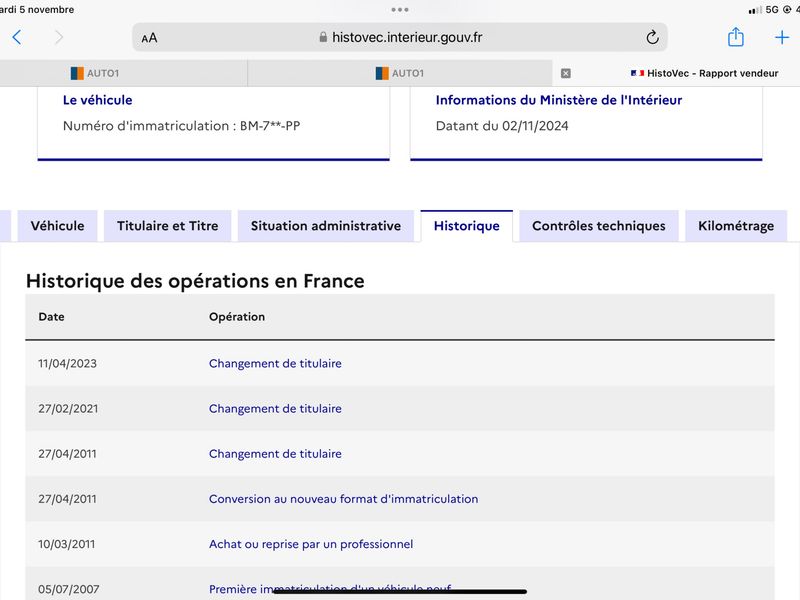Click Numéro d'immatriculation BM-7**-PP text
This screenshot has height=600, width=800.
click(181, 126)
